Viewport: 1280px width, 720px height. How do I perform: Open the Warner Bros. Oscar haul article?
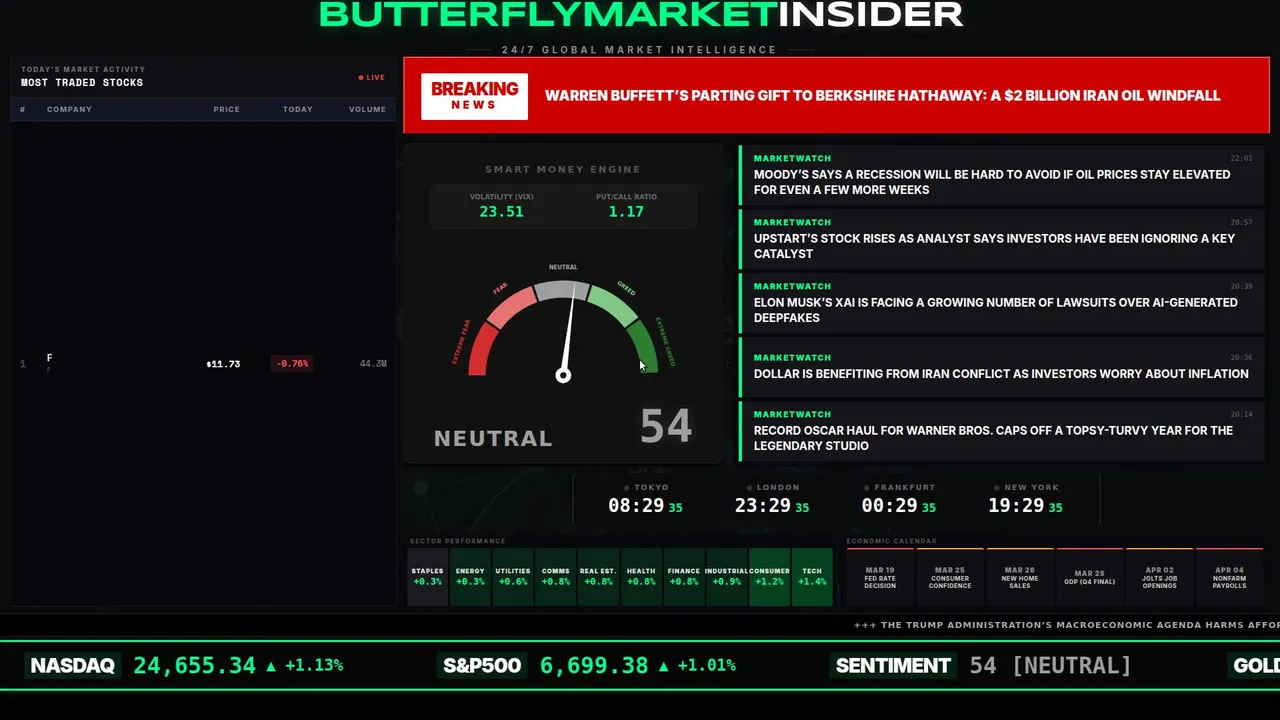point(1002,431)
